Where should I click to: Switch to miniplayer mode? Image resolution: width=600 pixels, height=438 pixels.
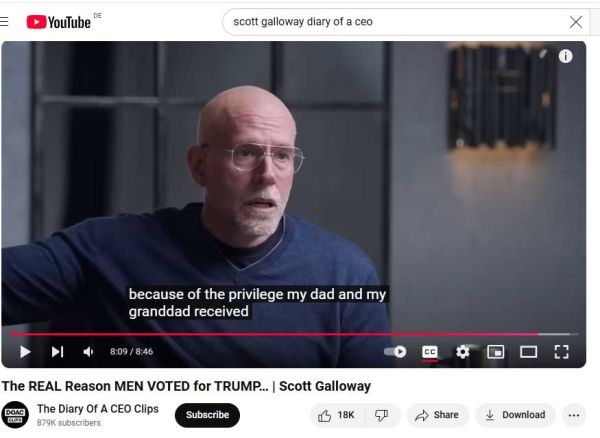click(x=496, y=352)
